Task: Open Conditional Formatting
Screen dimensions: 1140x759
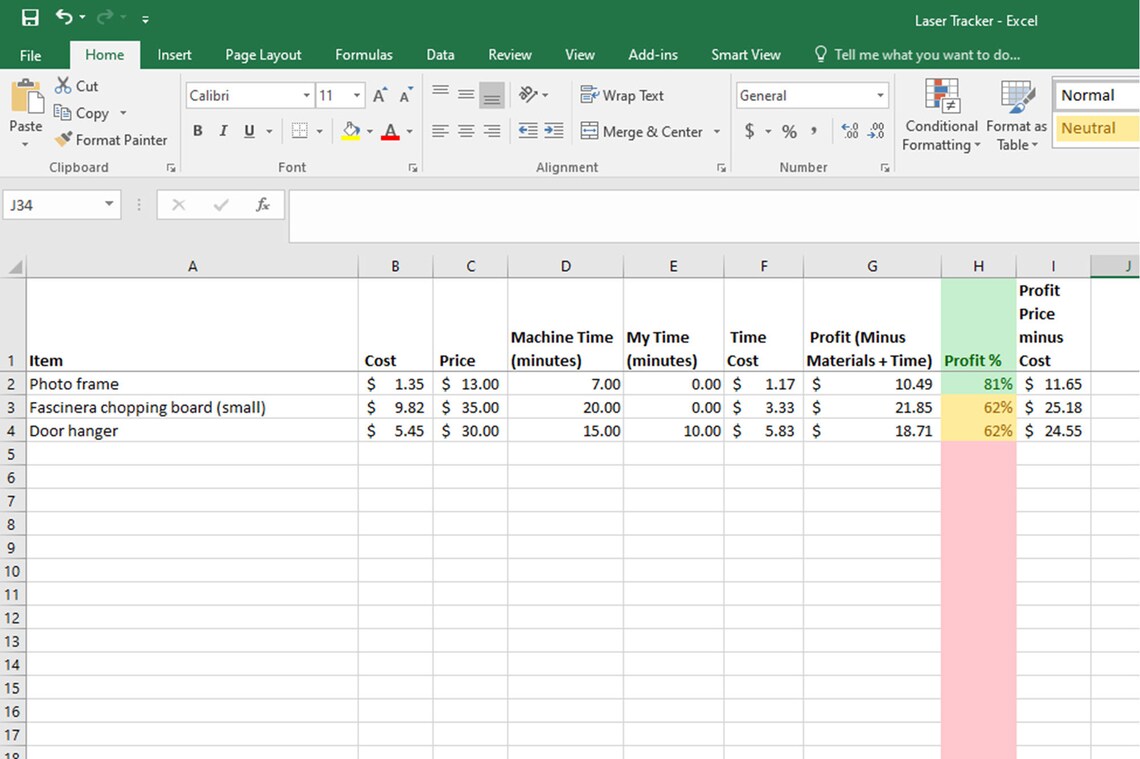Action: point(940,117)
